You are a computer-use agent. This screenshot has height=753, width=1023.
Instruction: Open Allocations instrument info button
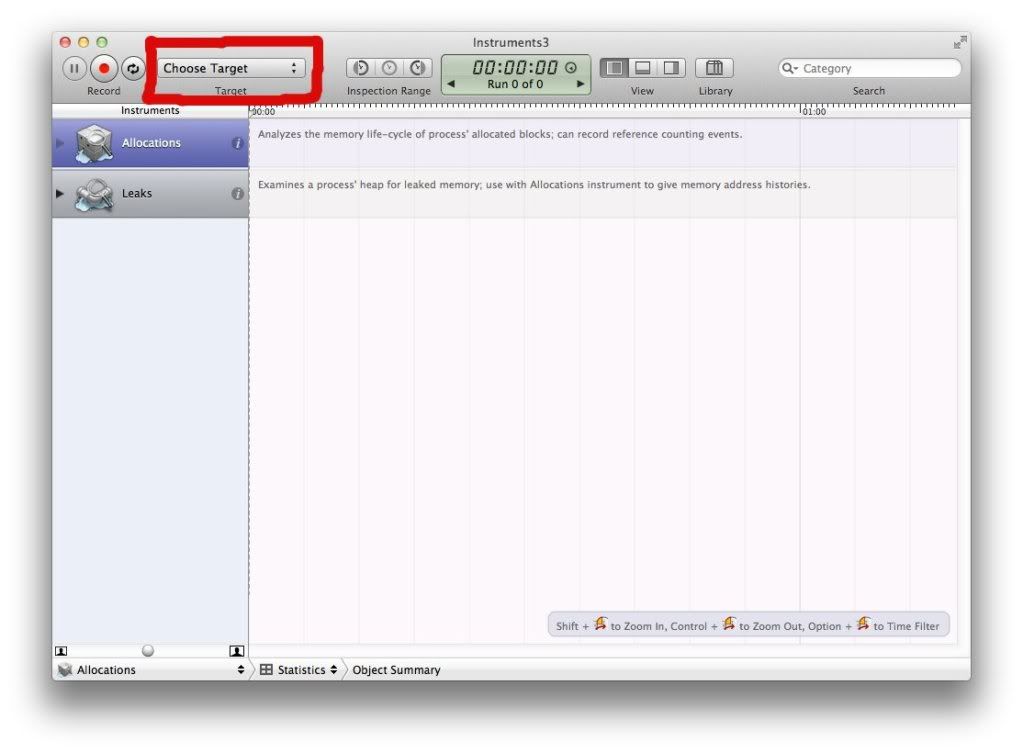tap(237, 143)
